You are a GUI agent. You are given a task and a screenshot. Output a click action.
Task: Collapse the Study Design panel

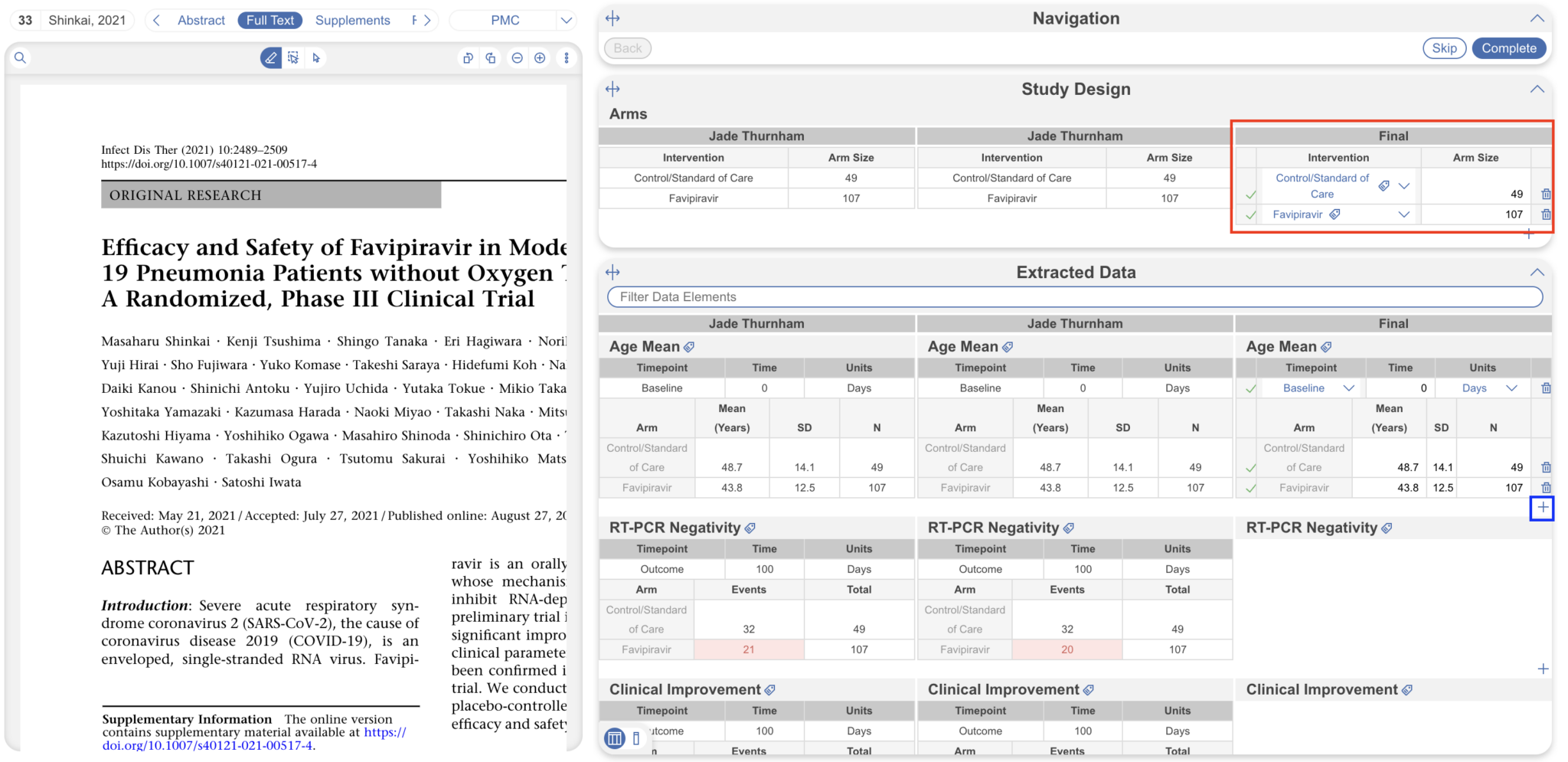pyautogui.click(x=1537, y=88)
